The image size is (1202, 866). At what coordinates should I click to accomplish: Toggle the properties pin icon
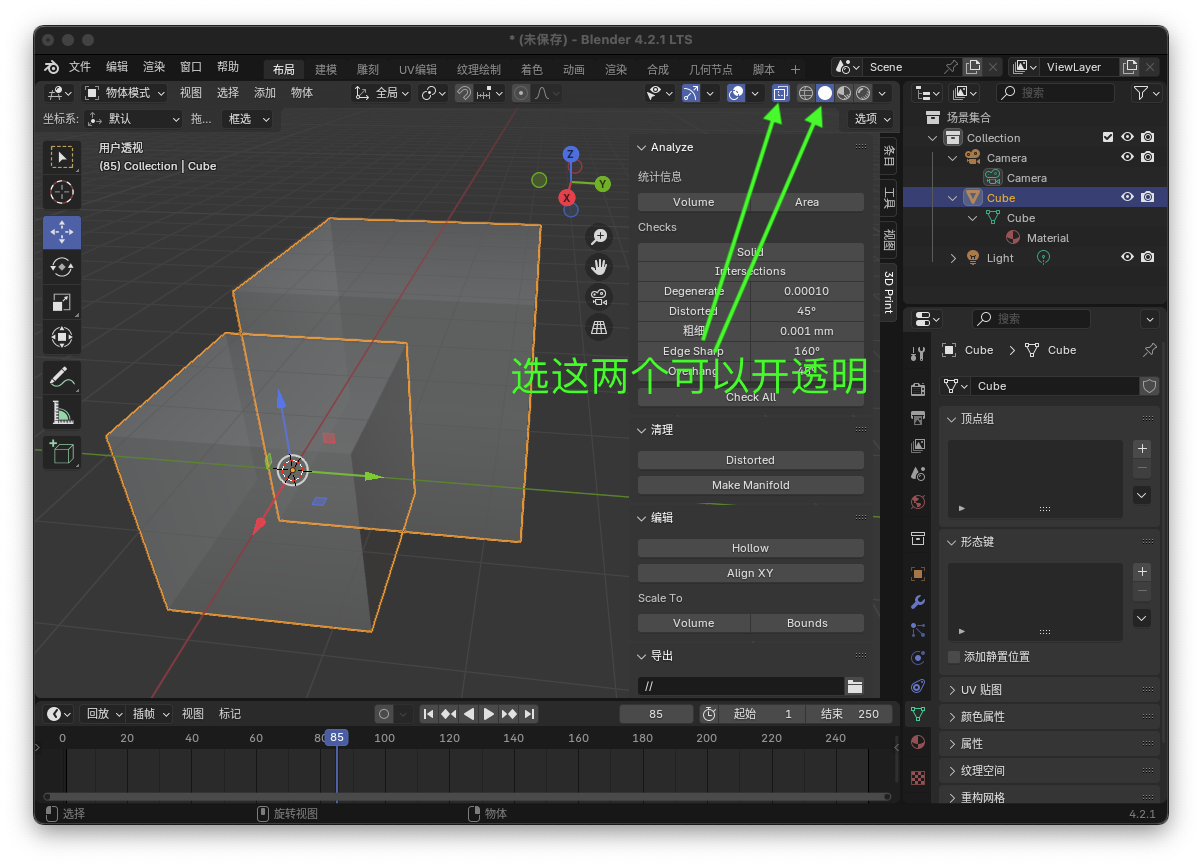[1149, 350]
